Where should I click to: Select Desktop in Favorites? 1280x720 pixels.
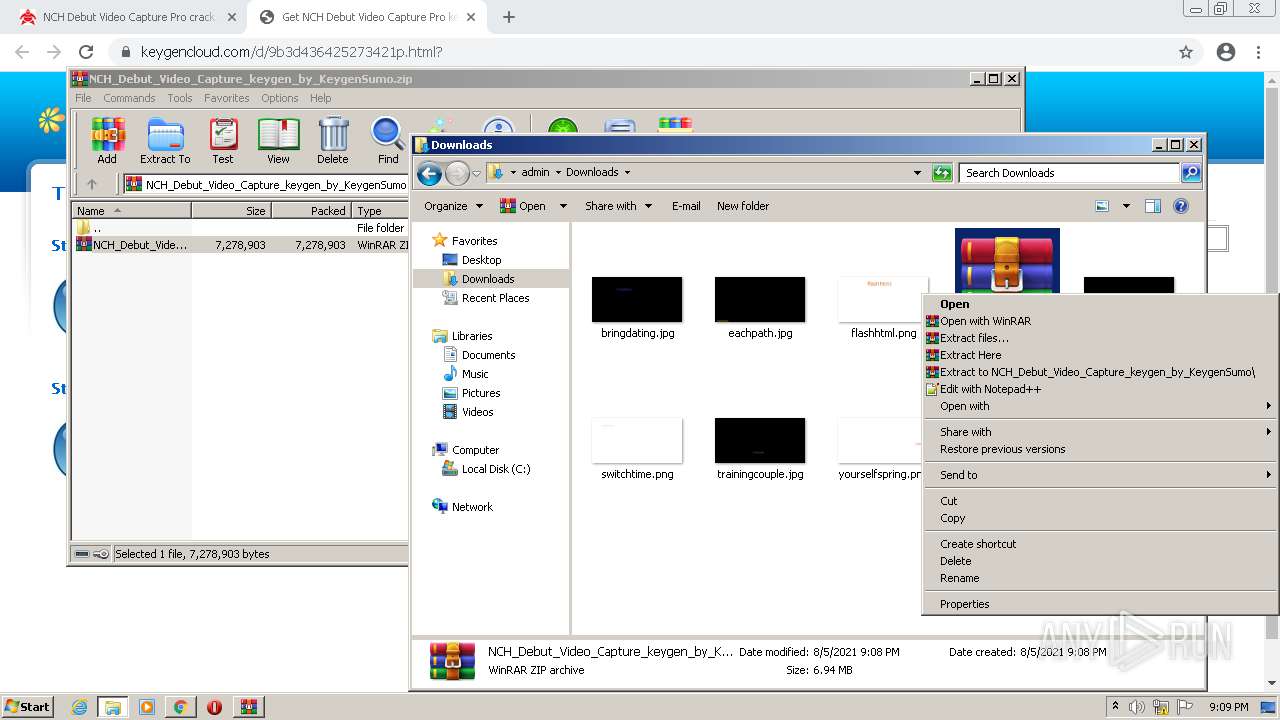[481, 260]
